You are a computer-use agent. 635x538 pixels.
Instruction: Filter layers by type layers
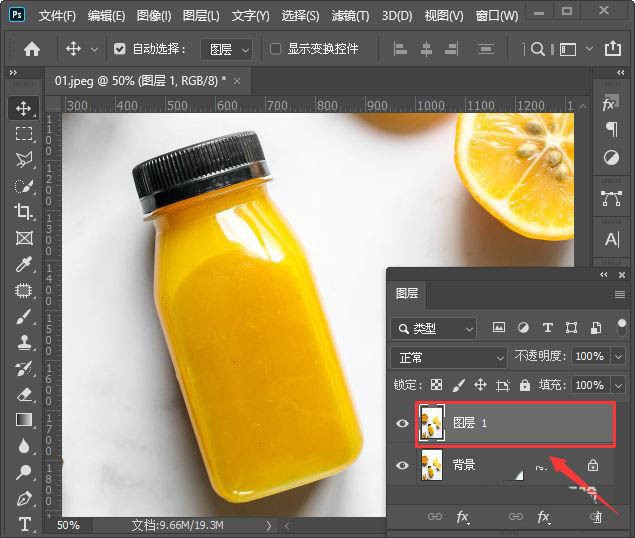coord(548,327)
